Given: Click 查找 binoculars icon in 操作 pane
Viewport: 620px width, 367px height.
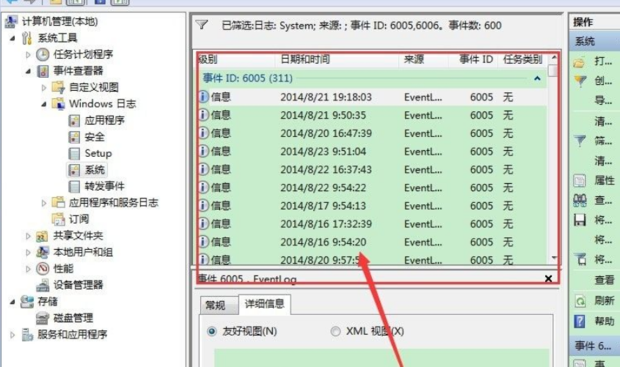Looking at the screenshot, I should tap(580, 201).
